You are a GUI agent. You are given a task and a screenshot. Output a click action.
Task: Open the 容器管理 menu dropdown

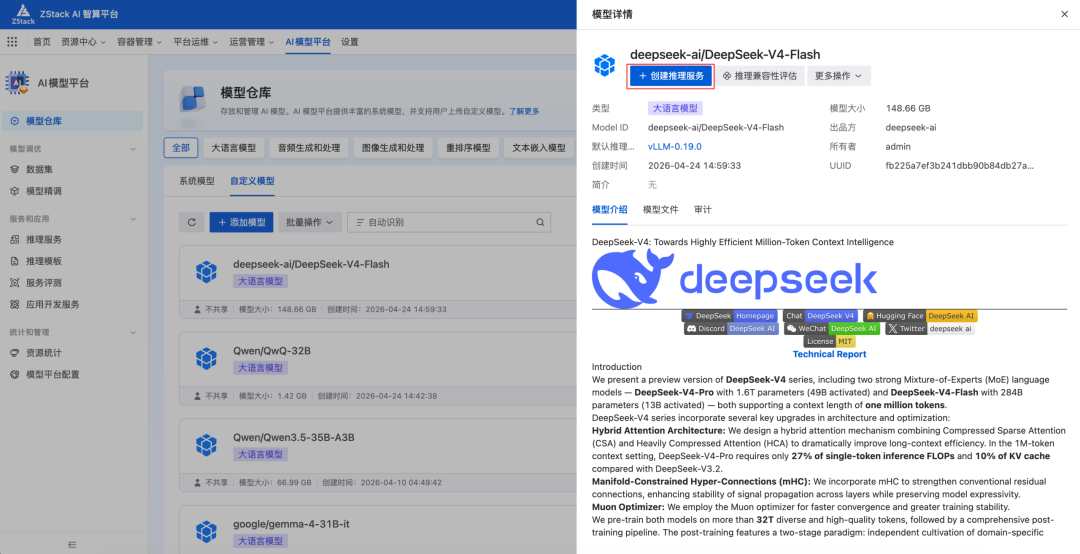(x=140, y=42)
